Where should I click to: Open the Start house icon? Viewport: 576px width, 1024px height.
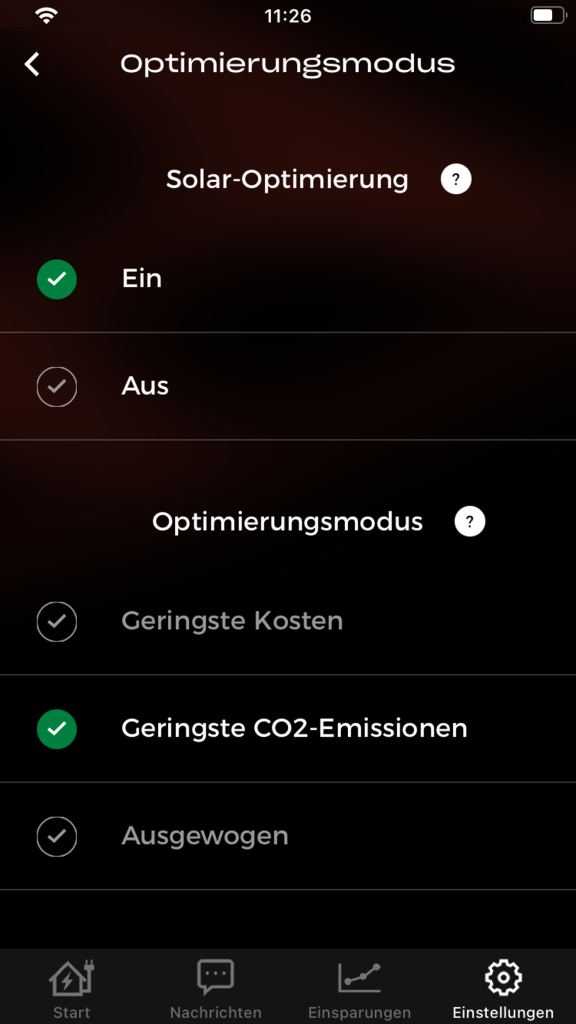[72, 978]
